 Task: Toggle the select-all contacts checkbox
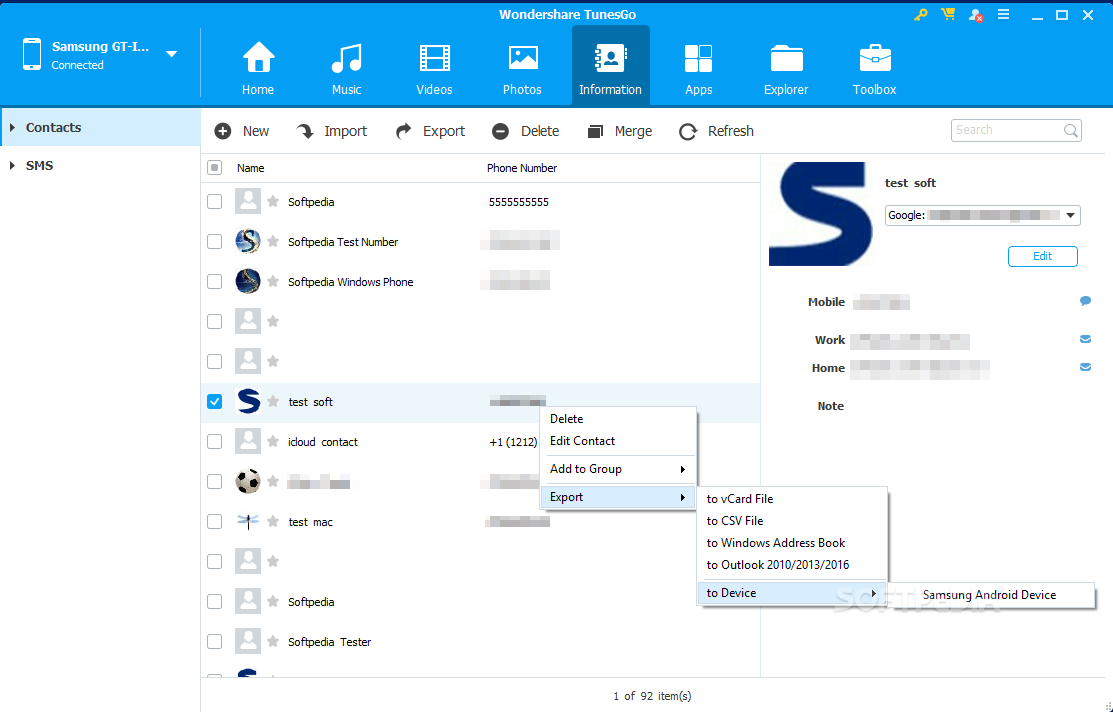pos(214,168)
